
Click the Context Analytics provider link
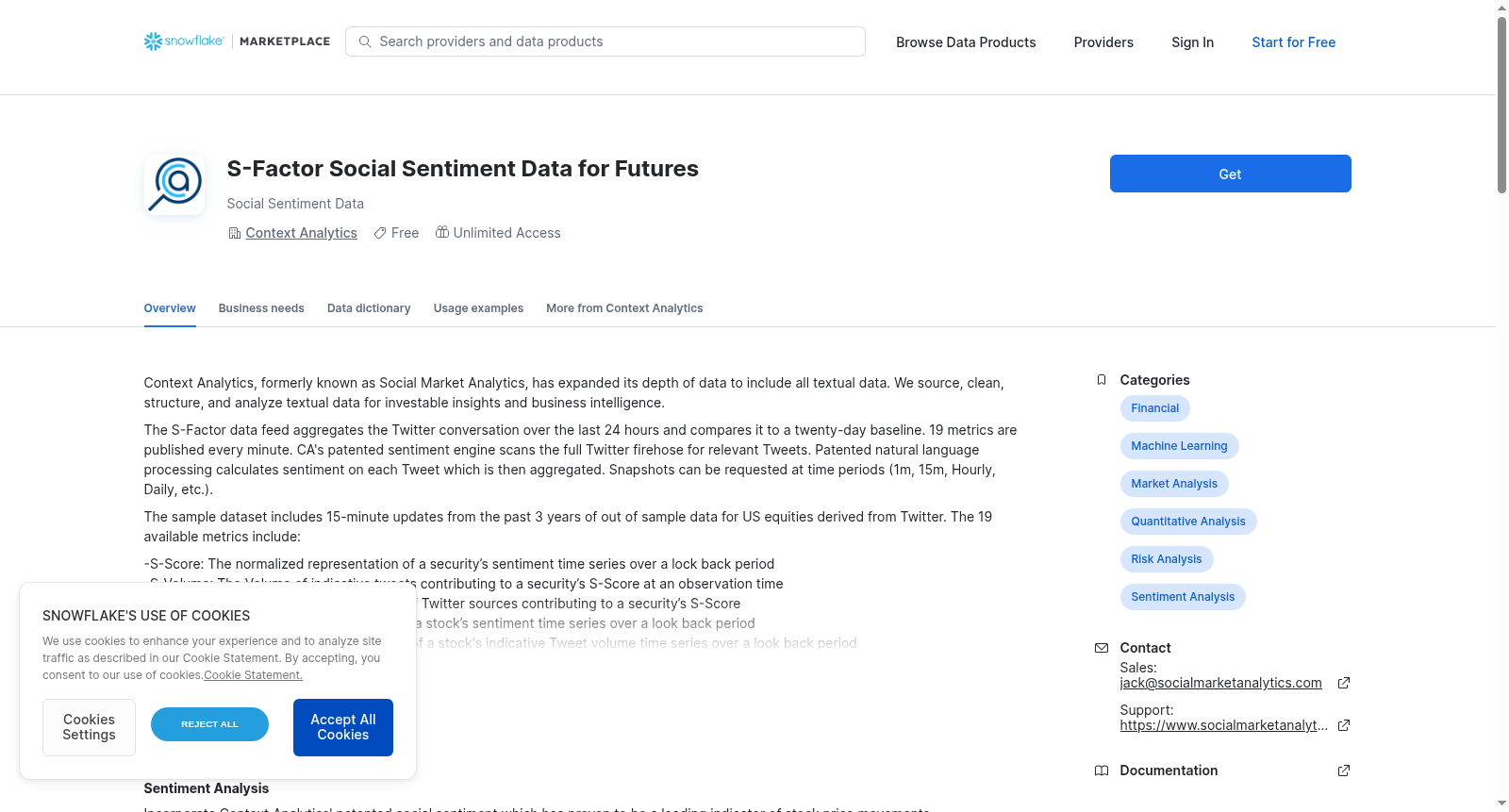(301, 233)
